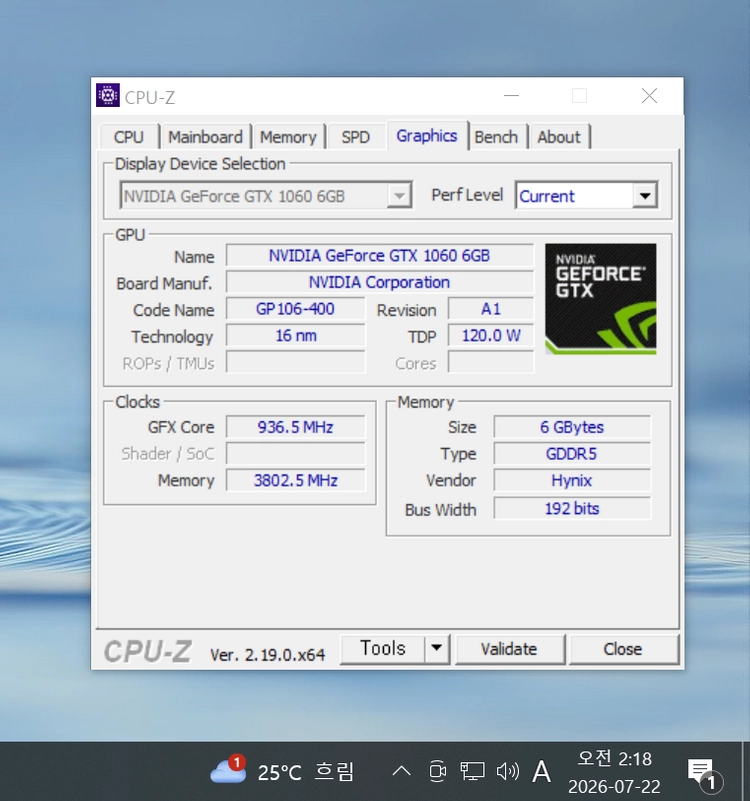This screenshot has height=801, width=750.
Task: Click the Meet Now camera tray icon
Action: pos(437,771)
